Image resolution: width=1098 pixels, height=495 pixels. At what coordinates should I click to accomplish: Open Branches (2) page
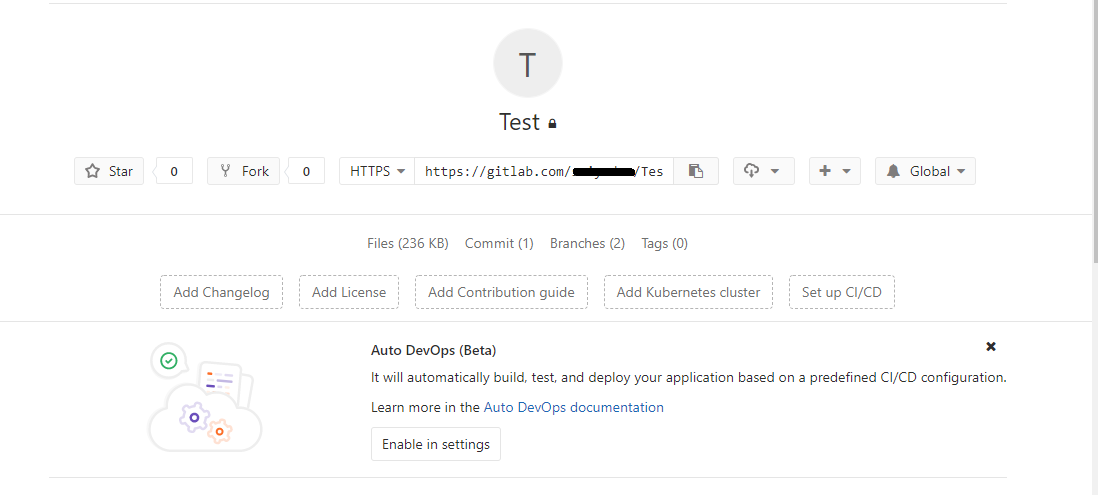coord(587,243)
